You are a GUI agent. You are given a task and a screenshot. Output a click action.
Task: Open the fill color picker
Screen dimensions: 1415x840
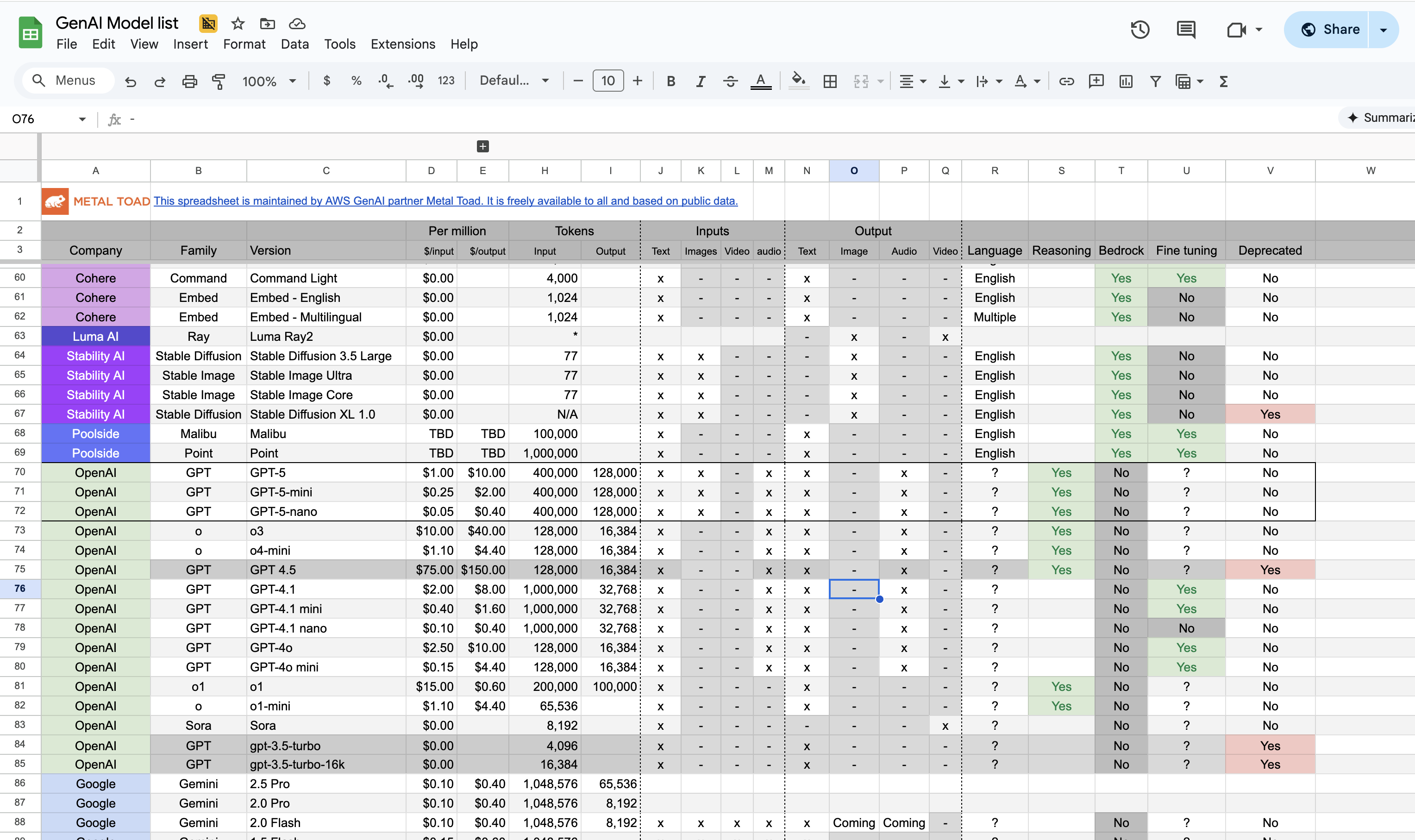[x=799, y=81]
